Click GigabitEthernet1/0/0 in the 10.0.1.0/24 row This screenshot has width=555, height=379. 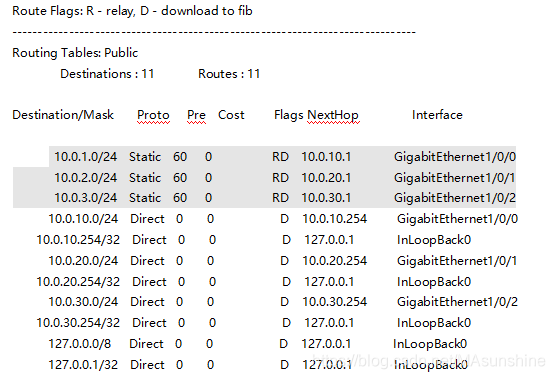(455, 157)
